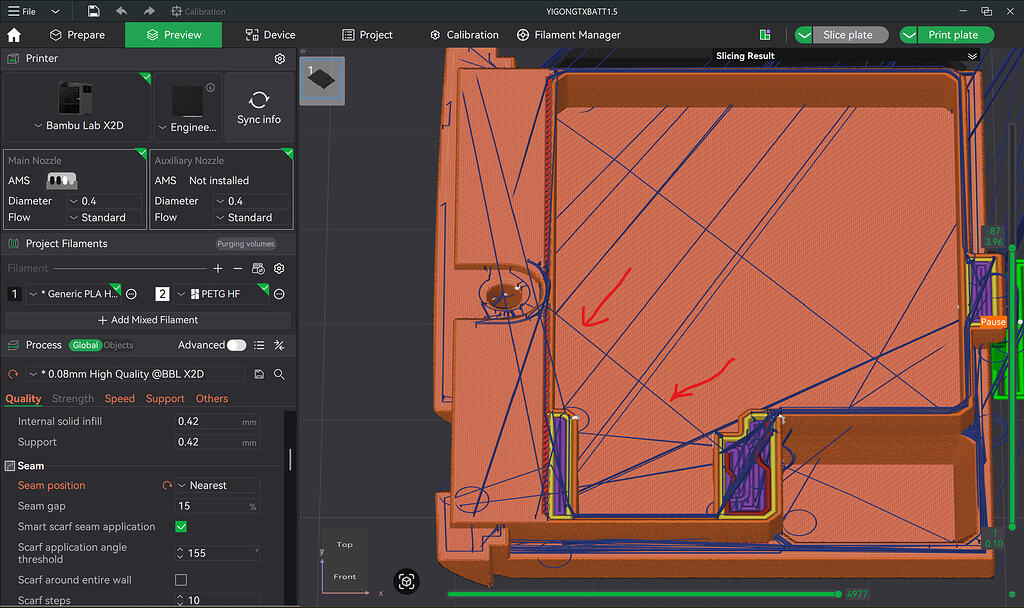Search process settings magnifier icon
Screen dimensions: 1024x608
click(279, 374)
